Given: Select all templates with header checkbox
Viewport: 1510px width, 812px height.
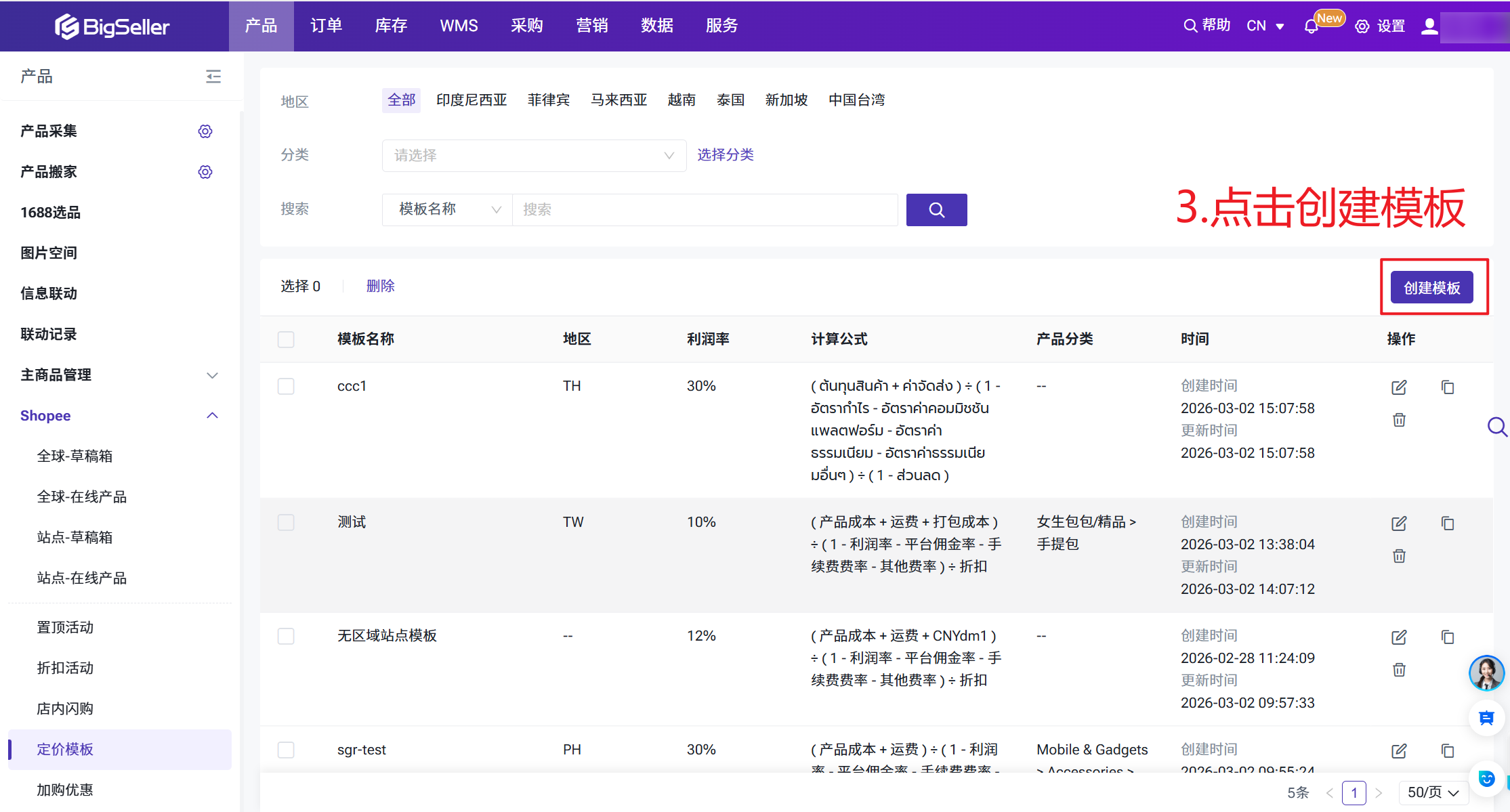Looking at the screenshot, I should (x=286, y=339).
